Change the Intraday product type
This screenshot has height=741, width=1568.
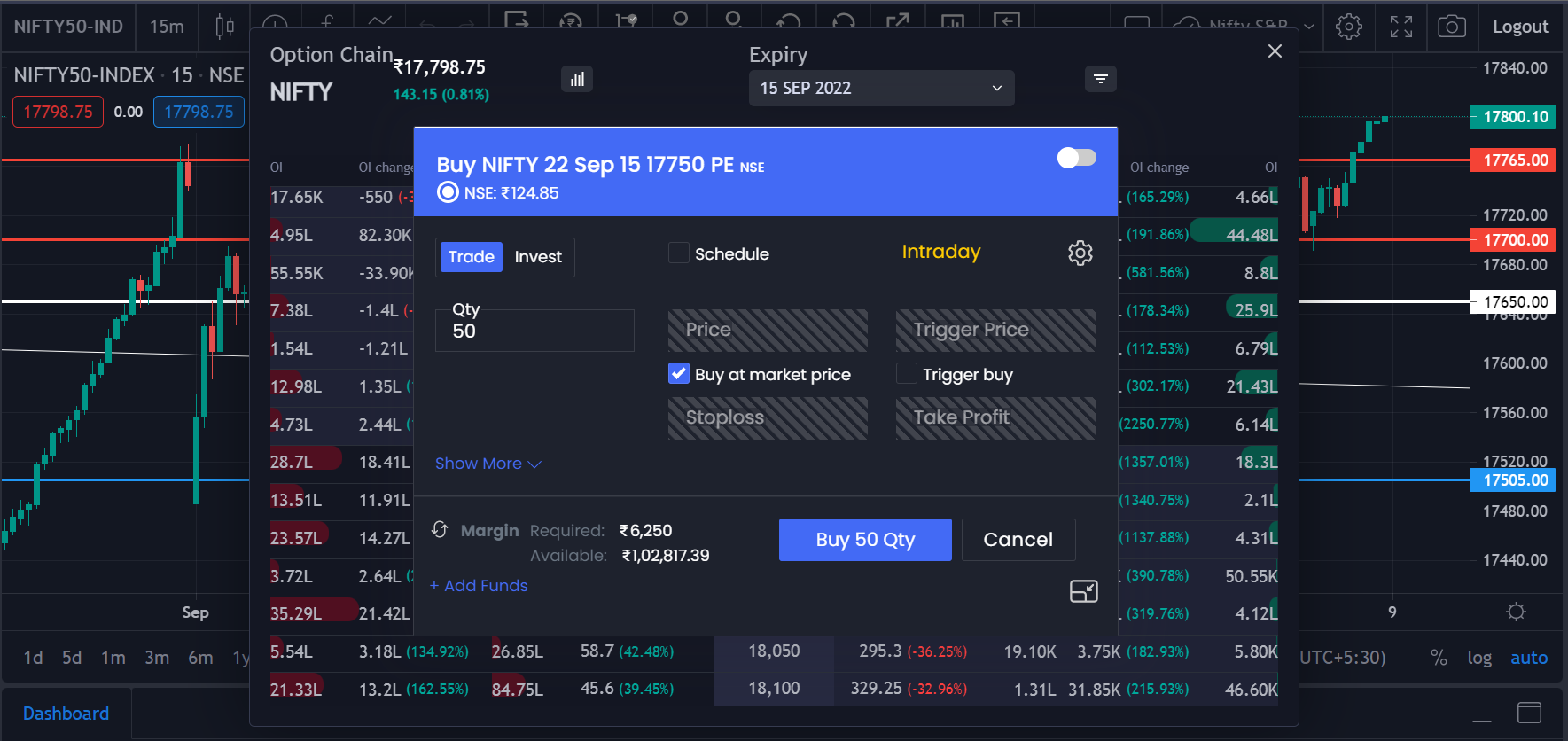click(940, 252)
